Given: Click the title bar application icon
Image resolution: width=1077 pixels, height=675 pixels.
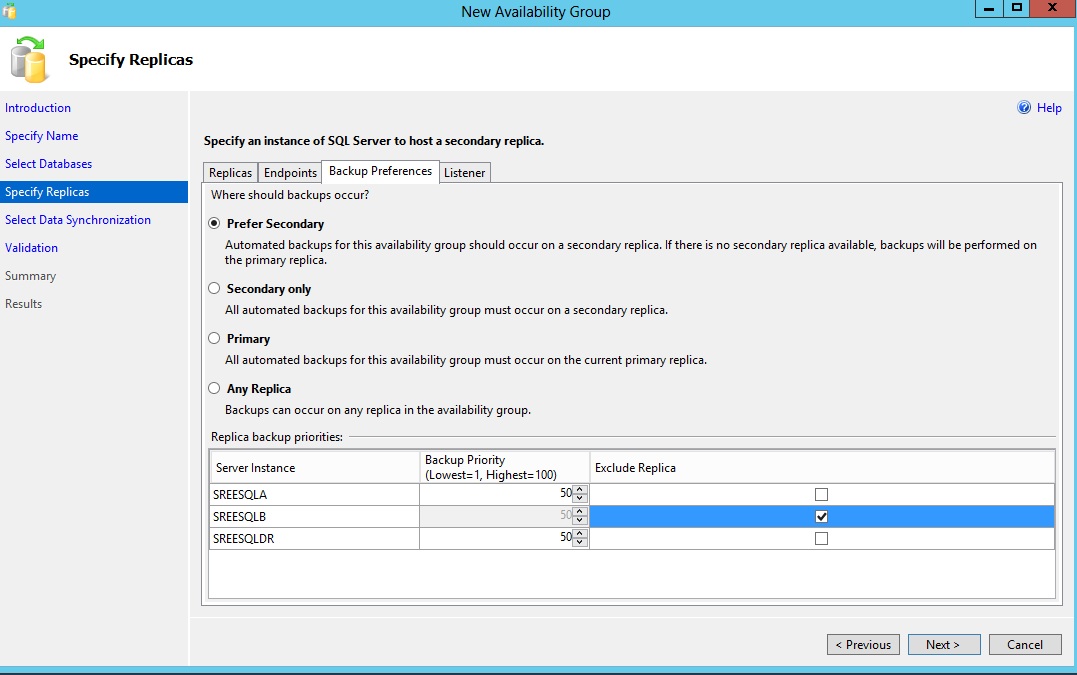Looking at the screenshot, I should point(10,12).
